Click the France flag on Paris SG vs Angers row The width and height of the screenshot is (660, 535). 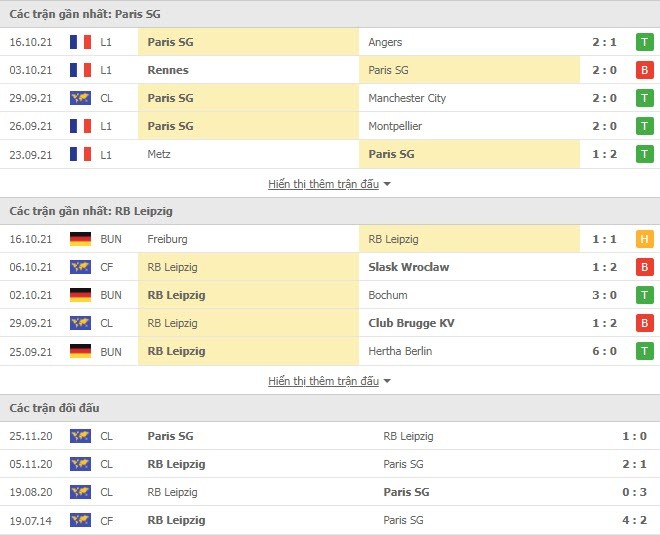pos(80,42)
